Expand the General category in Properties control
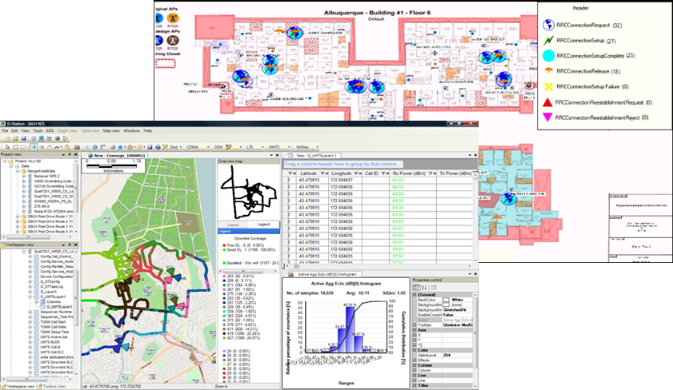Image resolution: width=673 pixels, height=390 pixels. point(414,295)
